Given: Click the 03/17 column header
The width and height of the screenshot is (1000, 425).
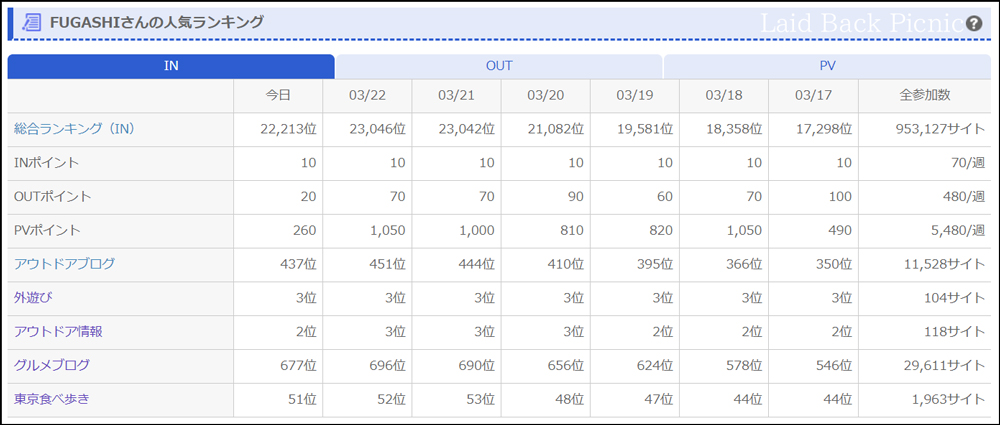Looking at the screenshot, I should (x=814, y=95).
